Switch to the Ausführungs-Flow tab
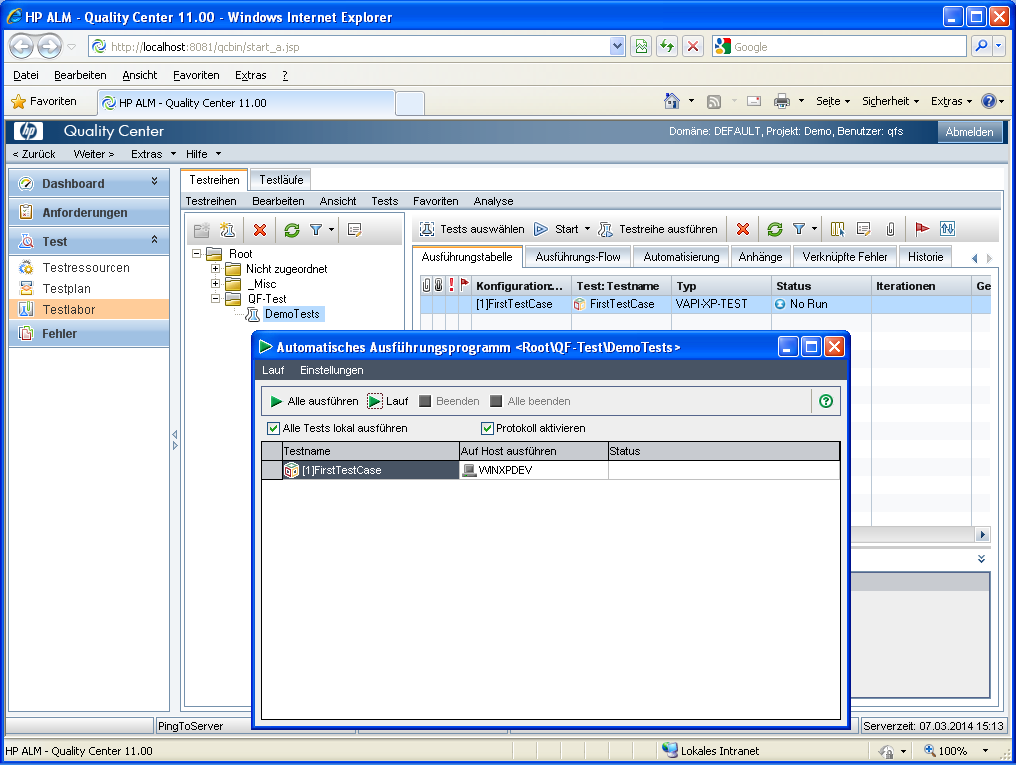This screenshot has width=1016, height=765. pos(578,257)
